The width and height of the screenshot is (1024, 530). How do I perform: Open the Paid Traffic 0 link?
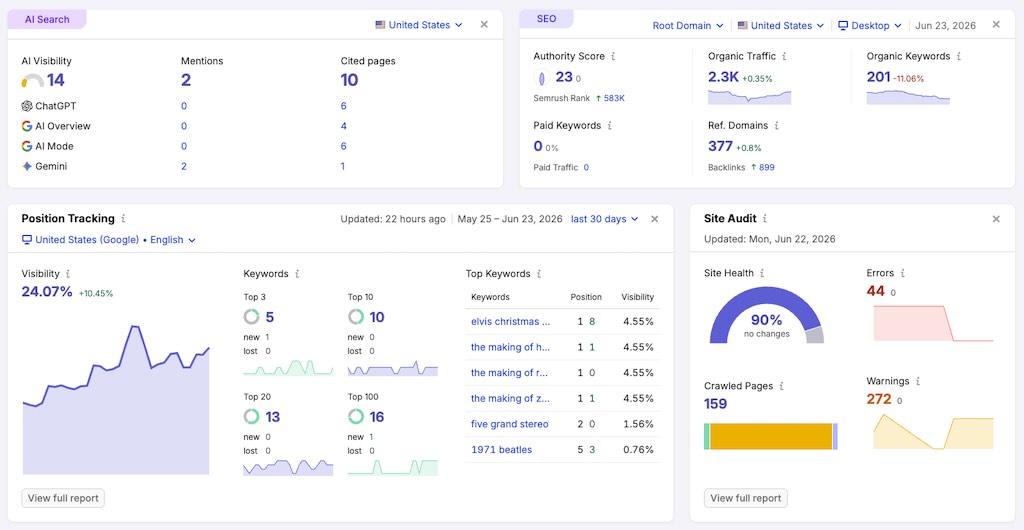coord(586,168)
